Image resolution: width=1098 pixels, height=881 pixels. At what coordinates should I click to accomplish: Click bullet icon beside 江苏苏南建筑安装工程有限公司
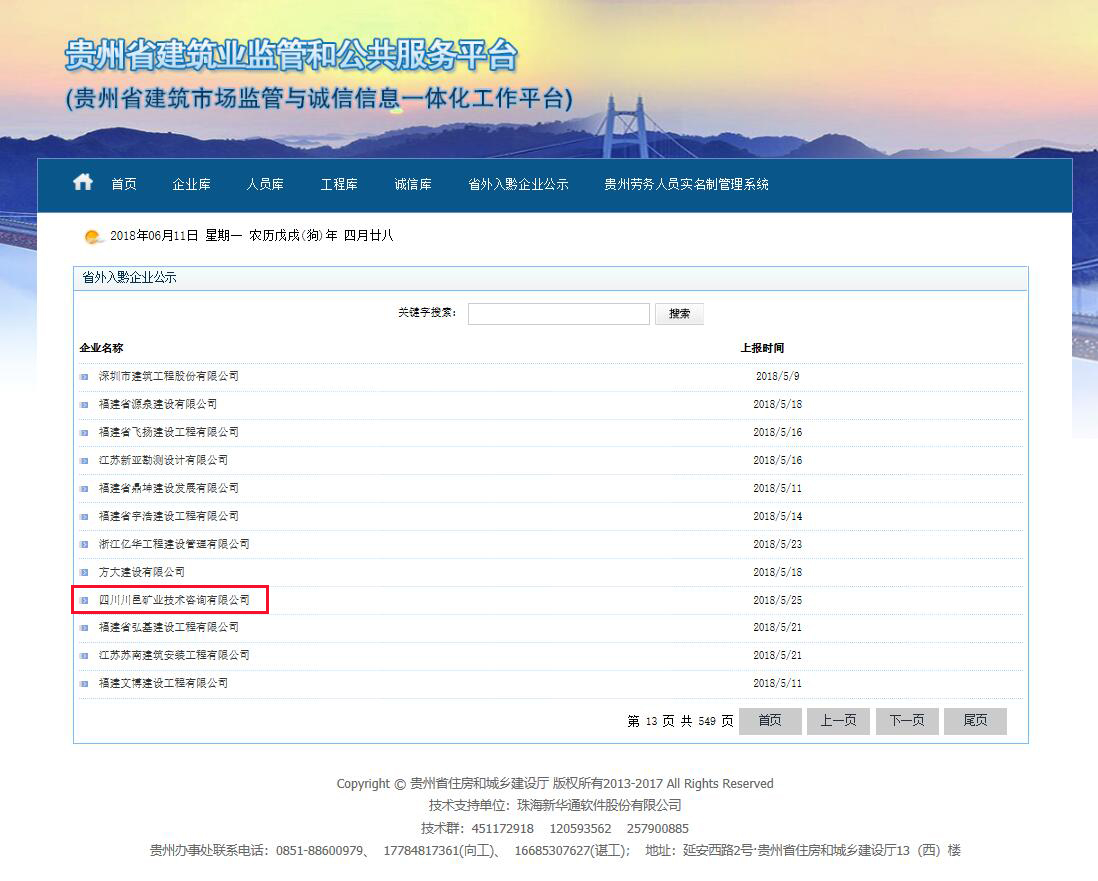click(x=84, y=656)
